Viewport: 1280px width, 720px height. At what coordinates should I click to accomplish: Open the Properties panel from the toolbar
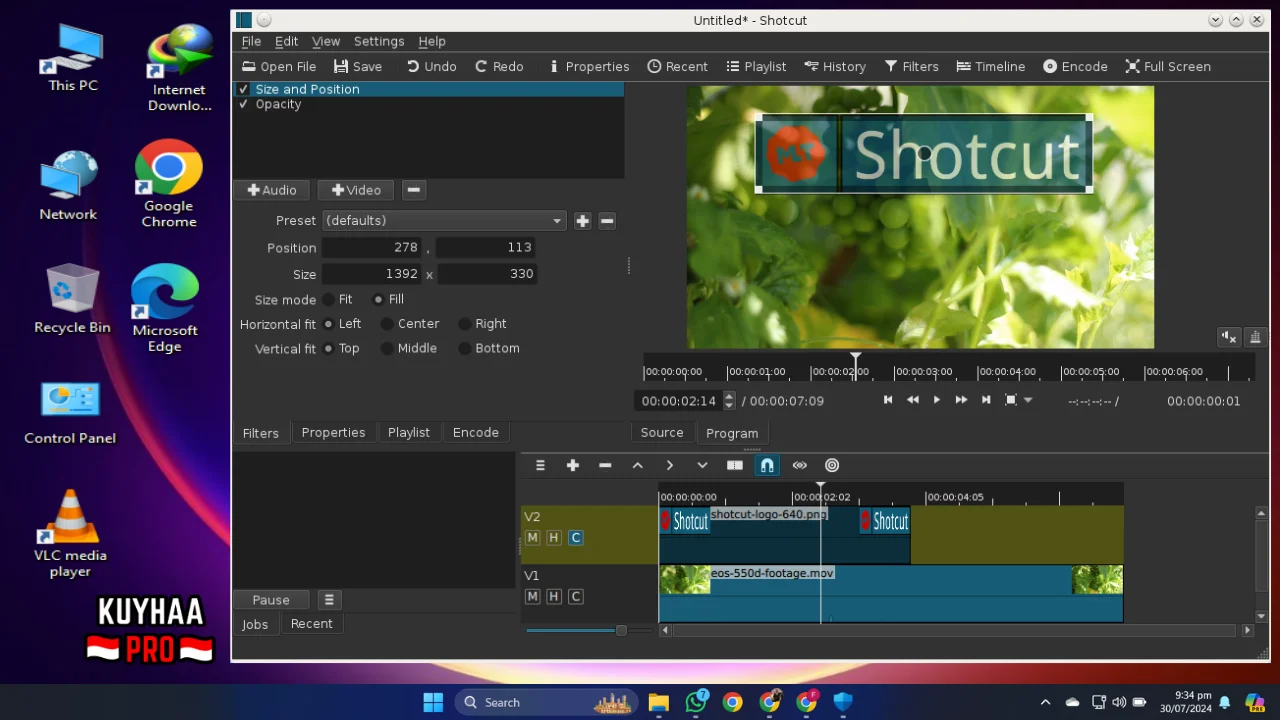click(x=588, y=66)
